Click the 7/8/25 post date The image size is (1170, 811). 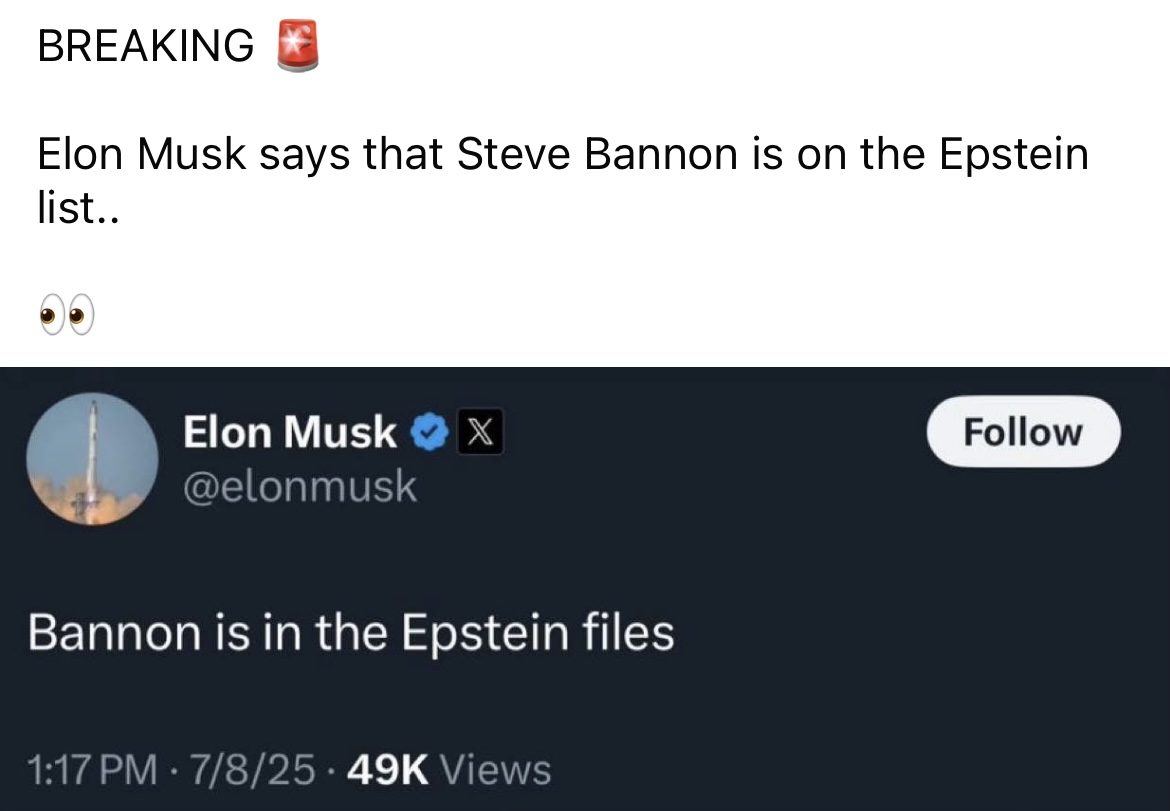[252, 770]
